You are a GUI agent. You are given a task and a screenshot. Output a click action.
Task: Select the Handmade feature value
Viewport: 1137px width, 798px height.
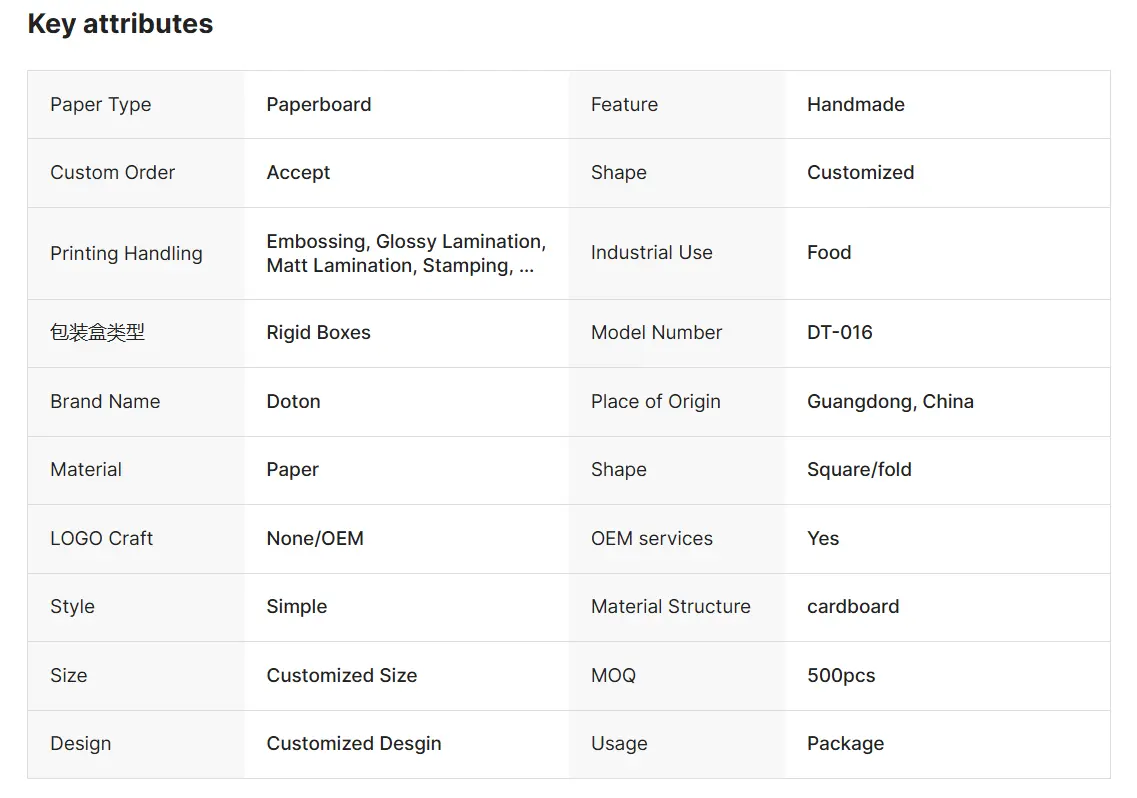(x=856, y=104)
